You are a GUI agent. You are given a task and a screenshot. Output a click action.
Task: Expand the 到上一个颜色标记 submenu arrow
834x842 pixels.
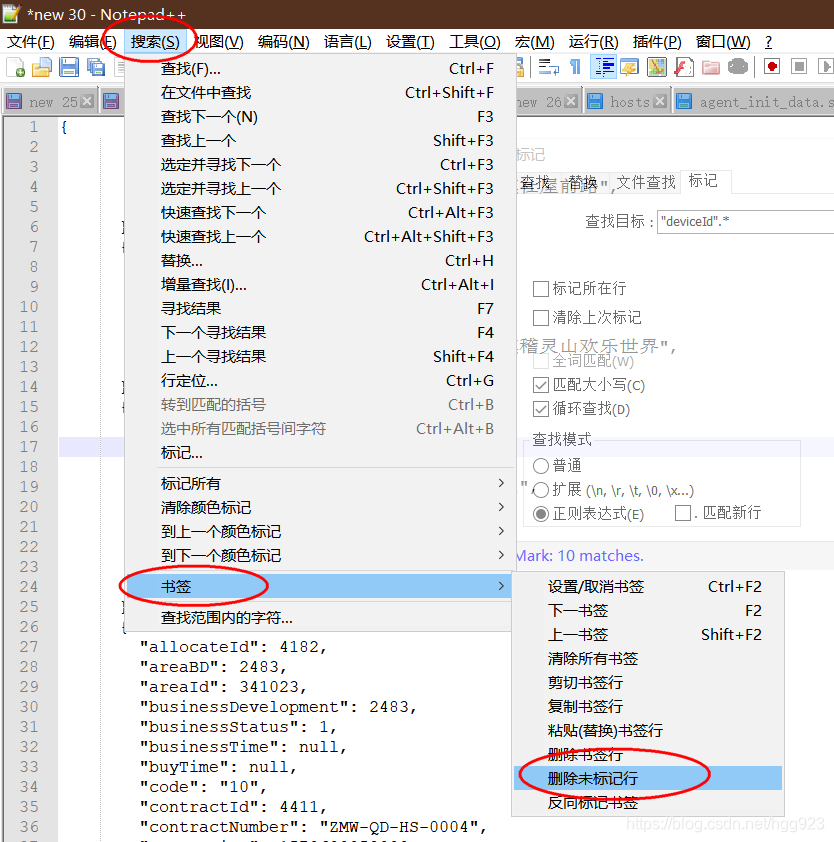coord(501,531)
